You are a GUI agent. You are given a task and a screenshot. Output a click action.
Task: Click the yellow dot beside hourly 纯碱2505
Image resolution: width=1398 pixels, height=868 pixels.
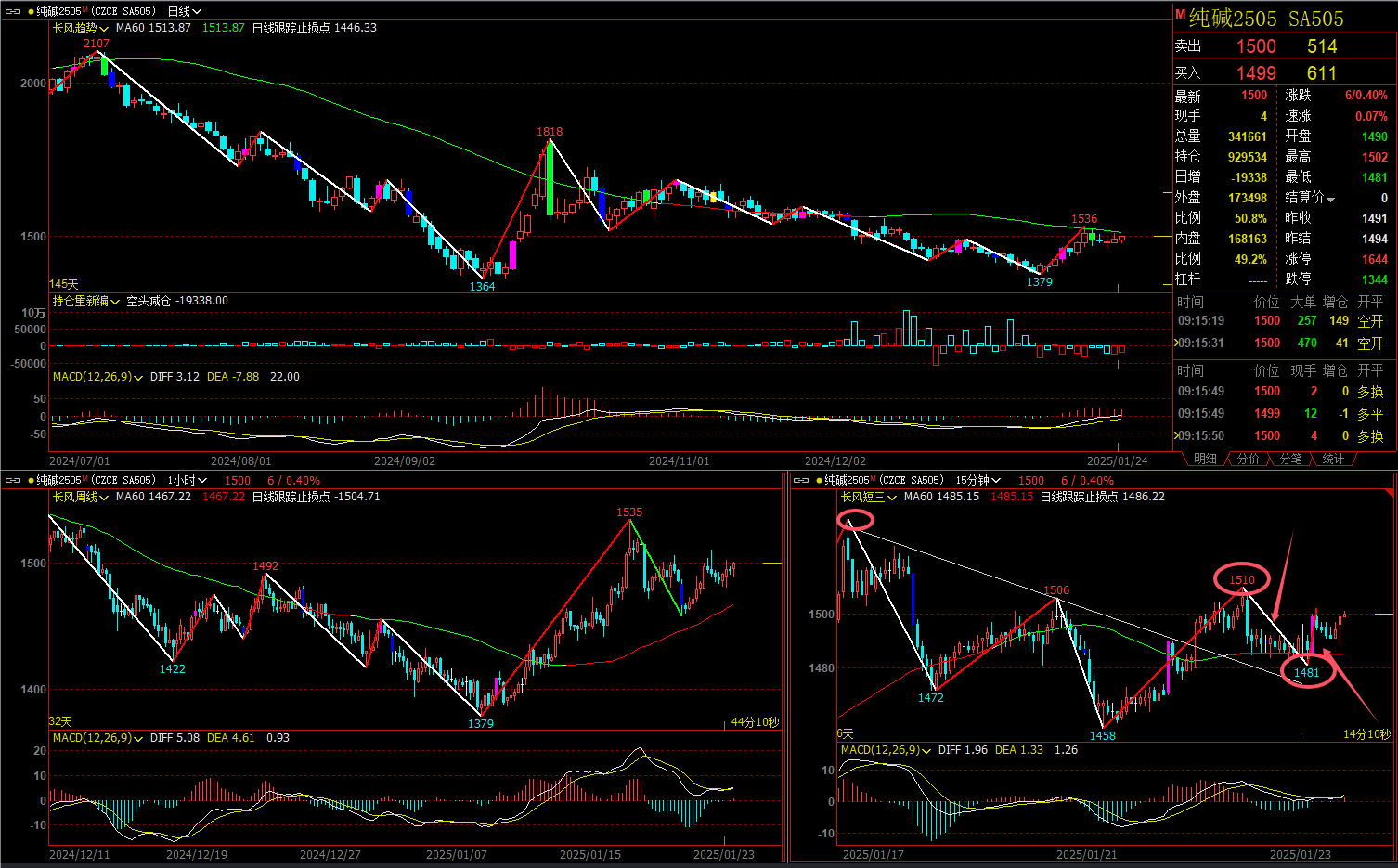(32, 480)
